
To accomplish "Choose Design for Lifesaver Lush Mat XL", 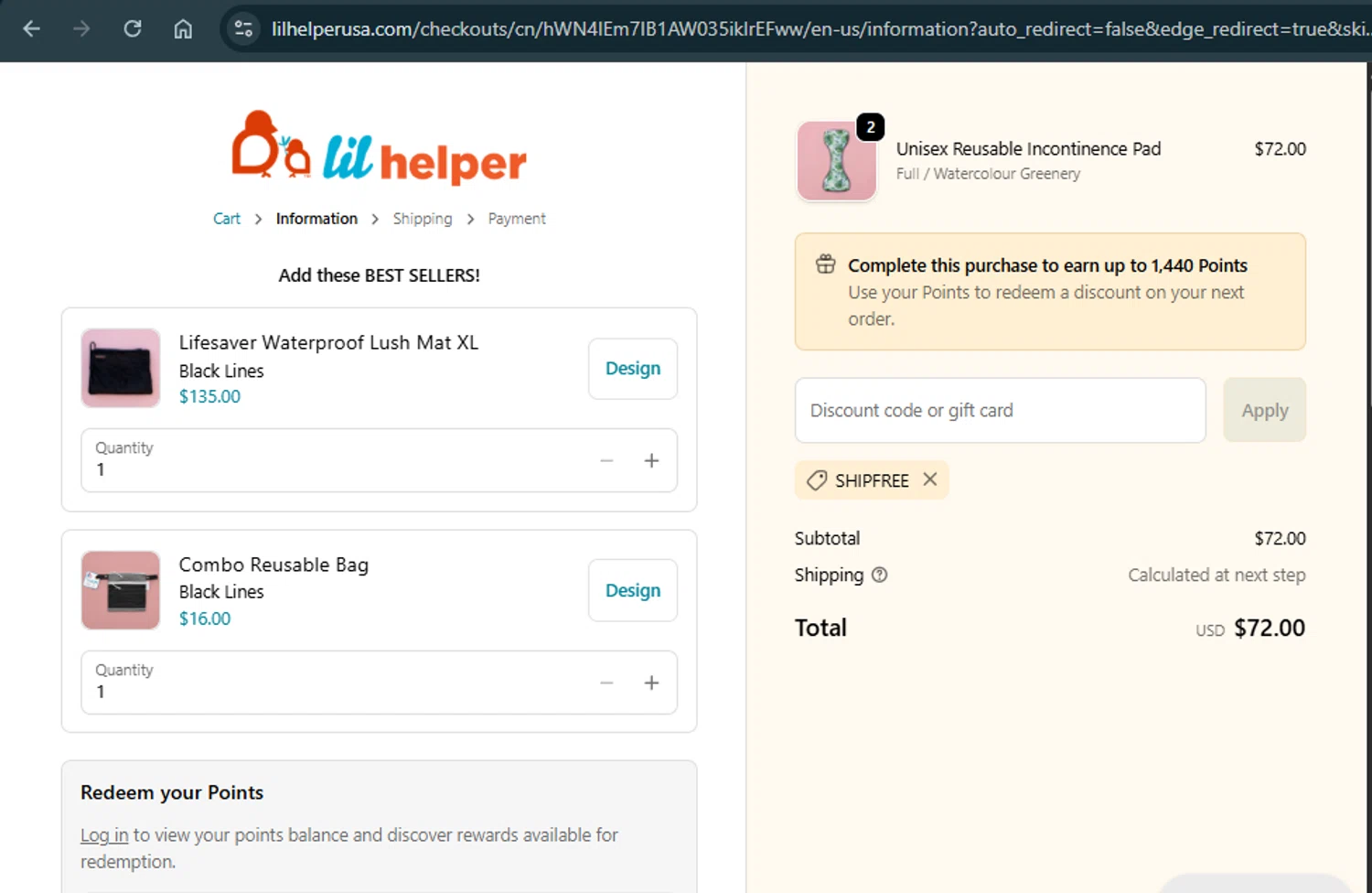I will coord(633,369).
